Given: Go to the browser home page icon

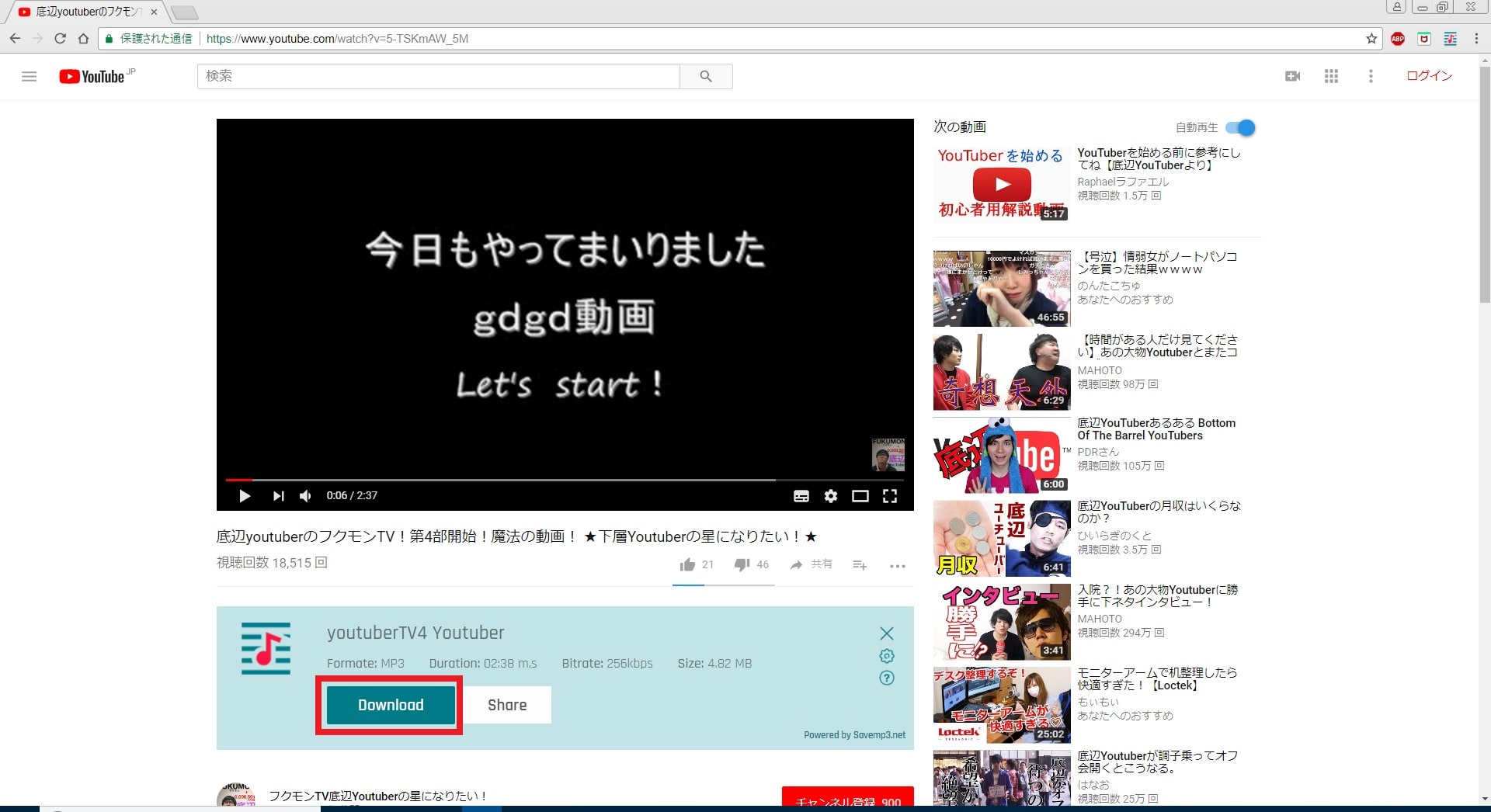Looking at the screenshot, I should coord(83,38).
